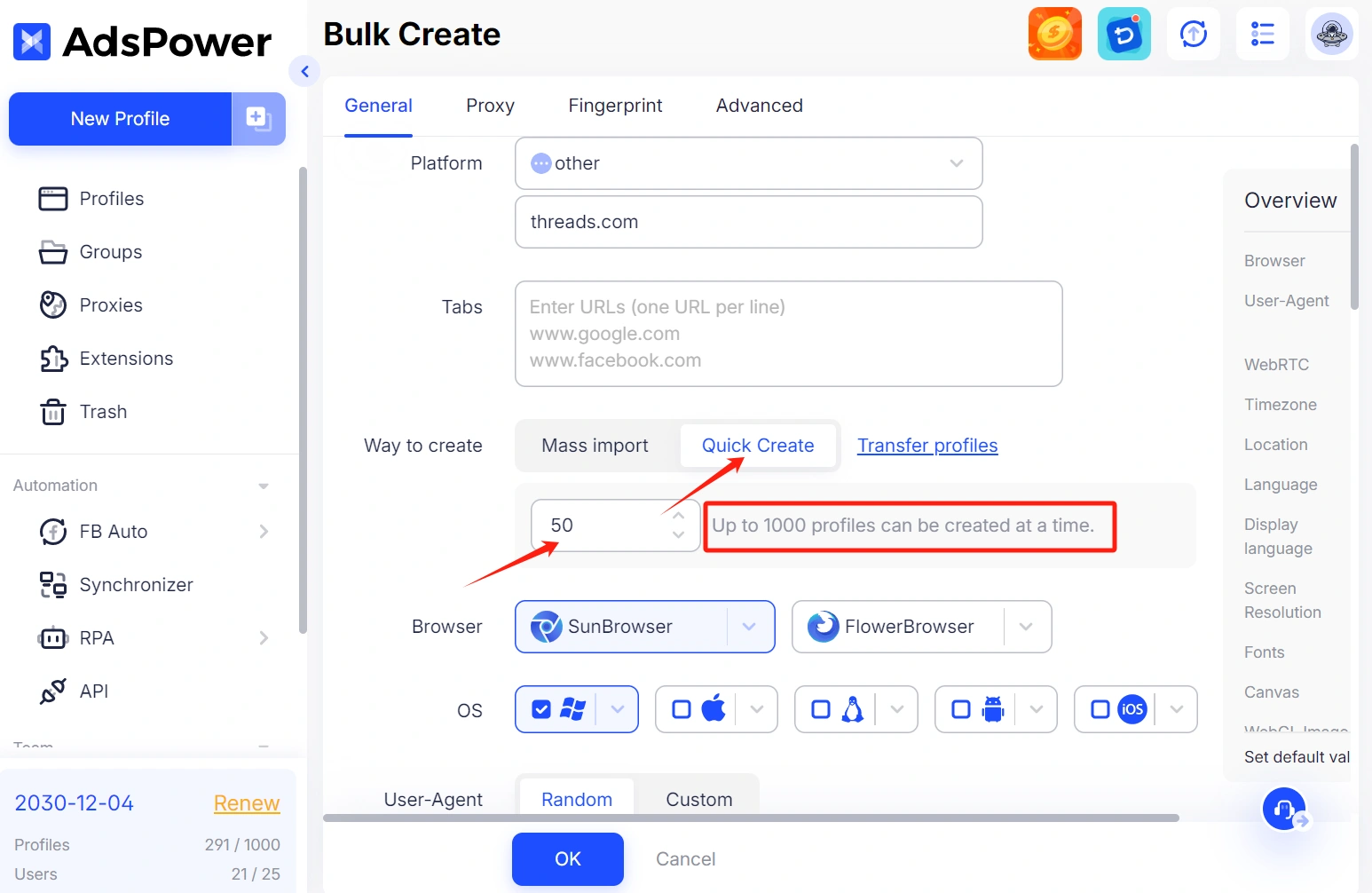1372x893 pixels.
Task: Expand the Linux version dropdown
Action: 897,709
